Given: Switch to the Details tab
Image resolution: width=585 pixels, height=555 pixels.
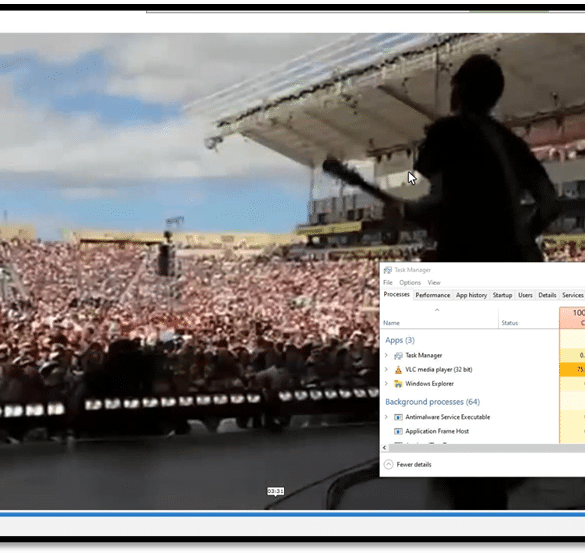Looking at the screenshot, I should (x=547, y=295).
